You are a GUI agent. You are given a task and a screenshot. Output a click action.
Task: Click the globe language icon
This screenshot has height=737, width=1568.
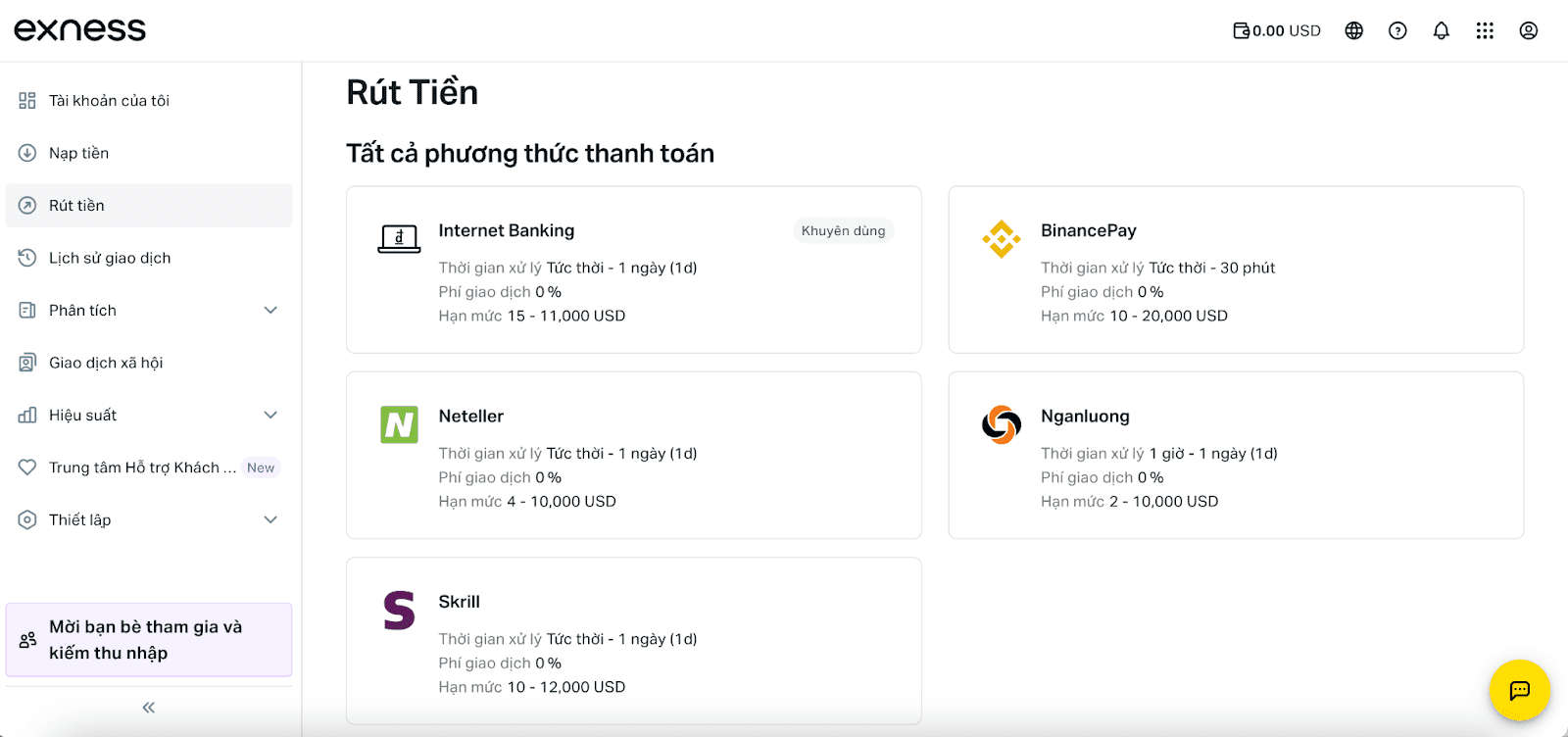point(1353,30)
